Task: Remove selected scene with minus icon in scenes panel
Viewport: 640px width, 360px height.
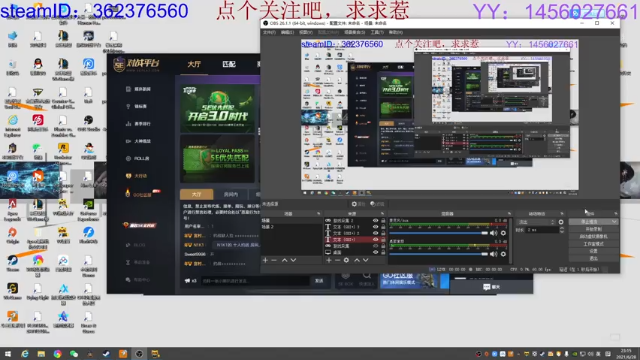Action: [274, 260]
